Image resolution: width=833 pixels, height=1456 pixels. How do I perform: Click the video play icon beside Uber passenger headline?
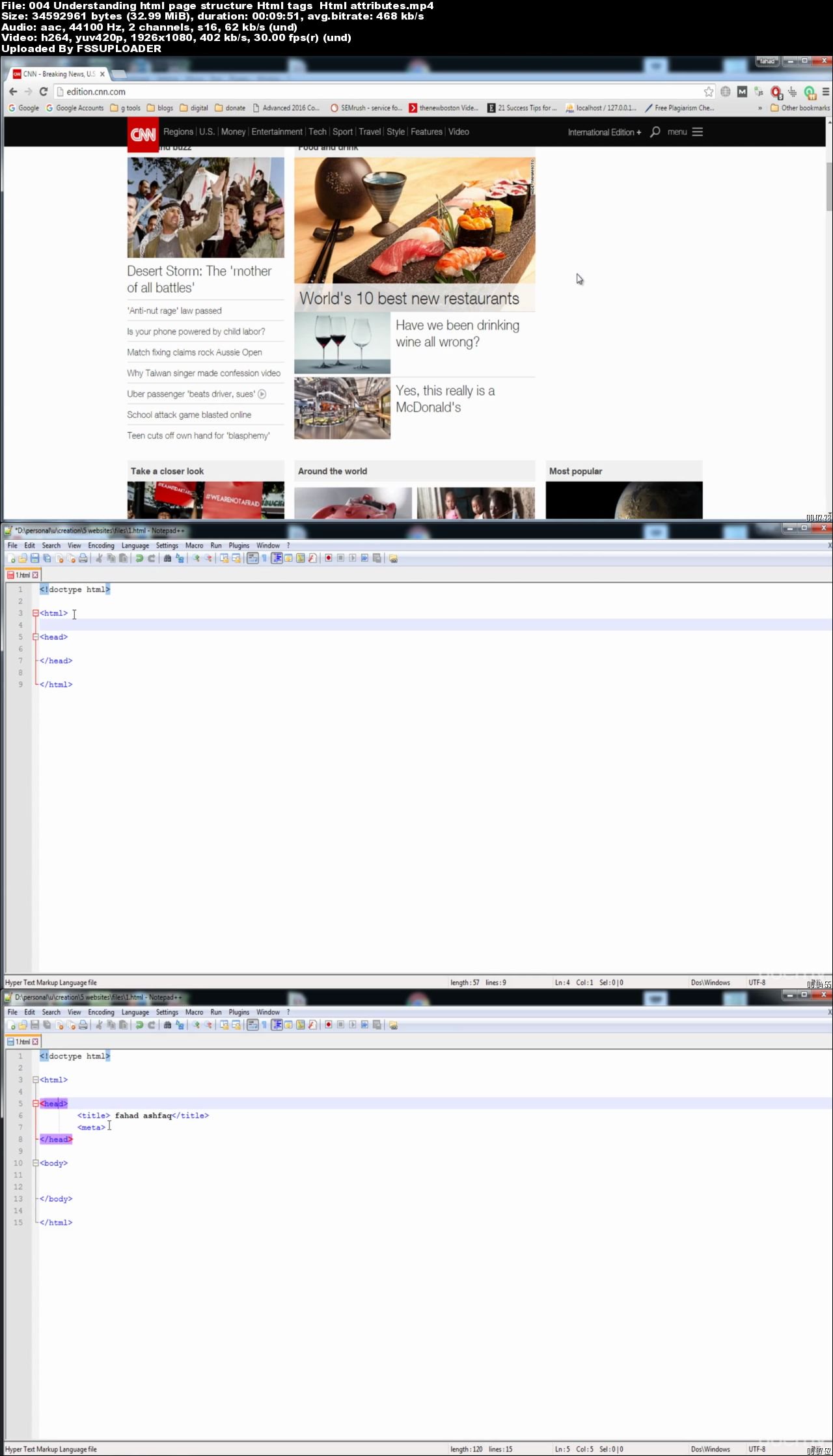click(x=262, y=394)
